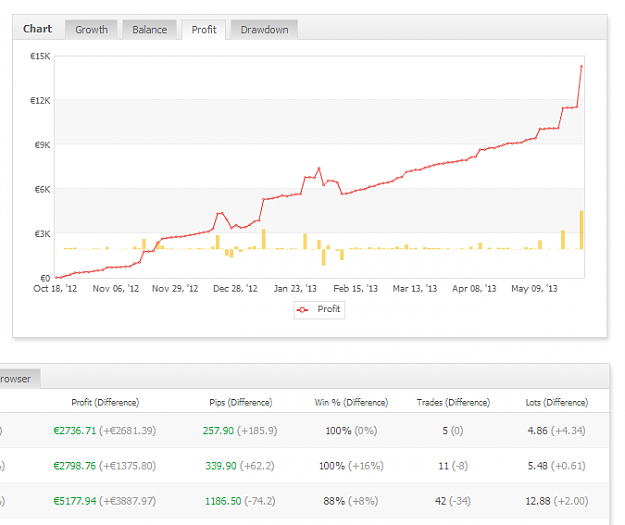Image resolution: width=625 pixels, height=525 pixels.
Task: Click the partially visible 'rowser' tab
Action: tap(19, 379)
